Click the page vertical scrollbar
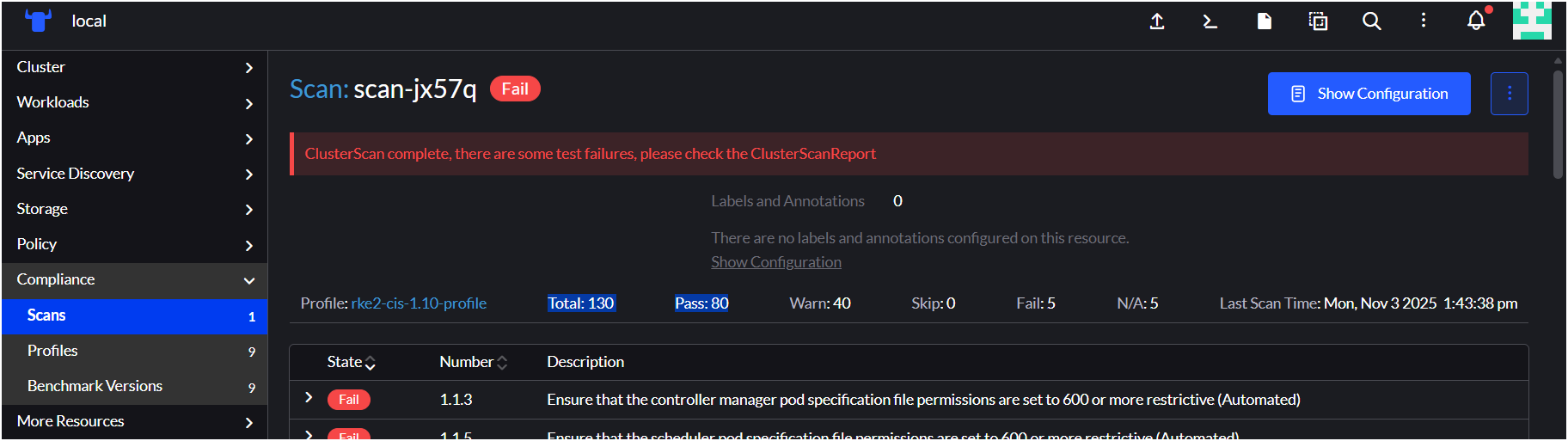This screenshot has height=441, width=1568. click(1558, 125)
